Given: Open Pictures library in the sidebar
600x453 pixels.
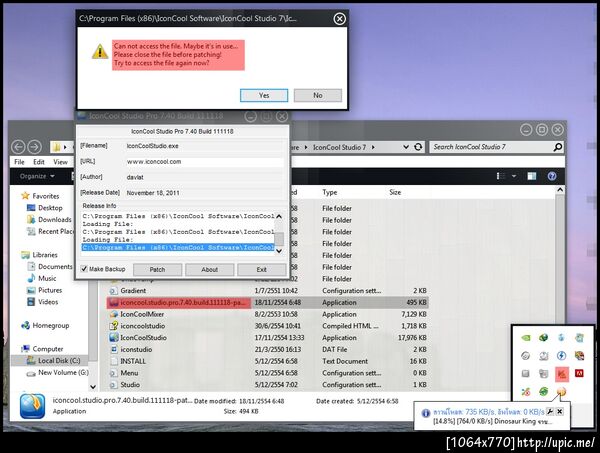Looking at the screenshot, I should pyautogui.click(x=44, y=290).
